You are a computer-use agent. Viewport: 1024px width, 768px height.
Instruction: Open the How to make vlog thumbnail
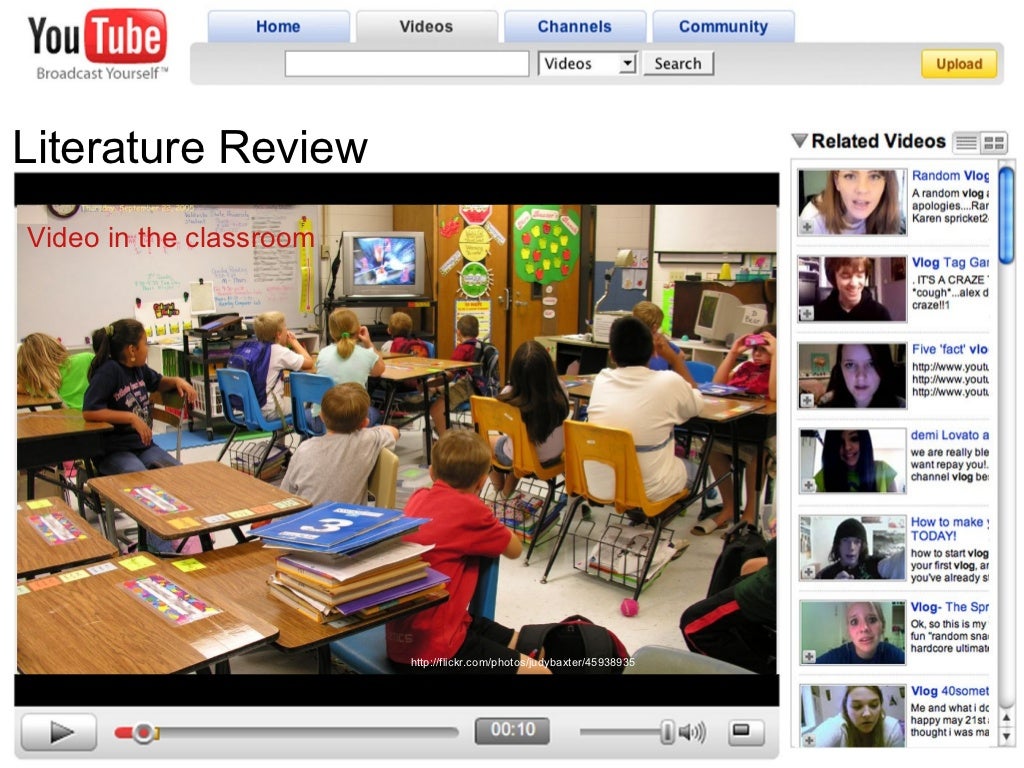pyautogui.click(x=852, y=547)
